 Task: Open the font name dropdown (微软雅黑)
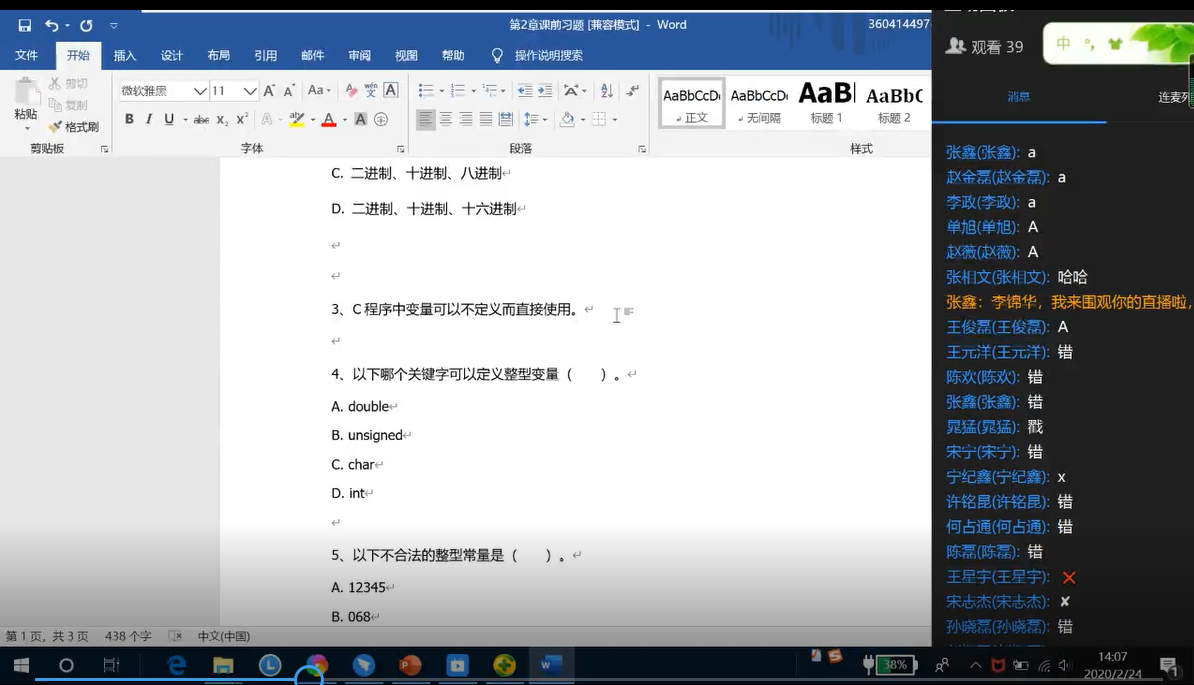point(200,91)
